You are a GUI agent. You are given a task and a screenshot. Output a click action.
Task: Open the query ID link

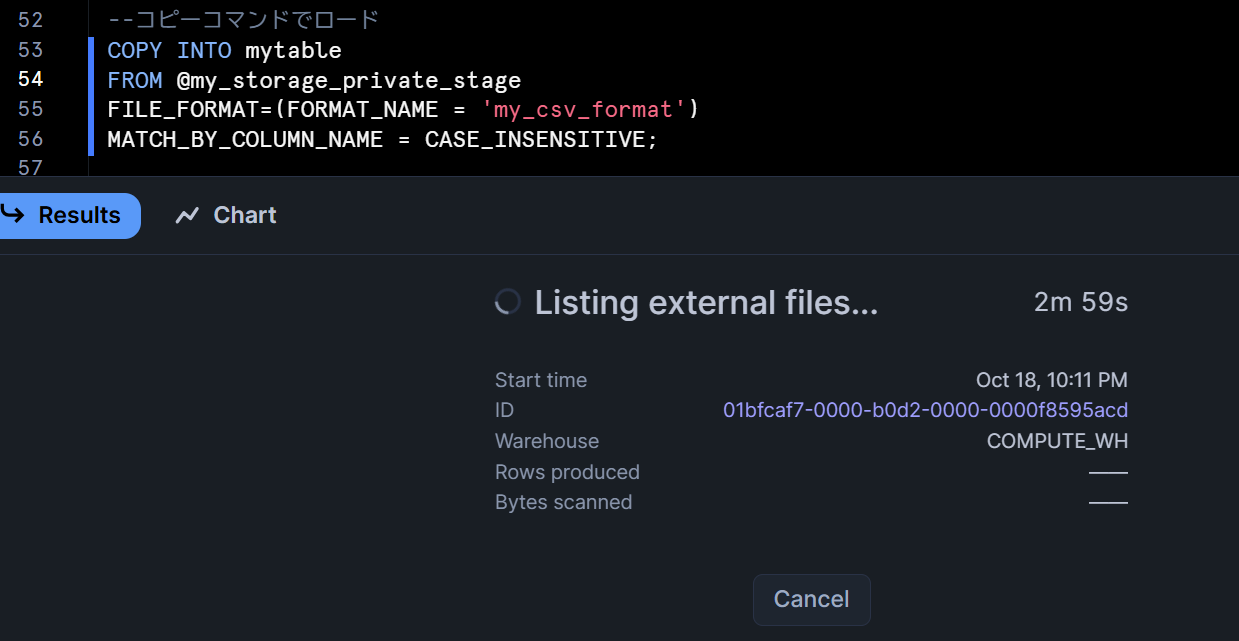click(925, 410)
